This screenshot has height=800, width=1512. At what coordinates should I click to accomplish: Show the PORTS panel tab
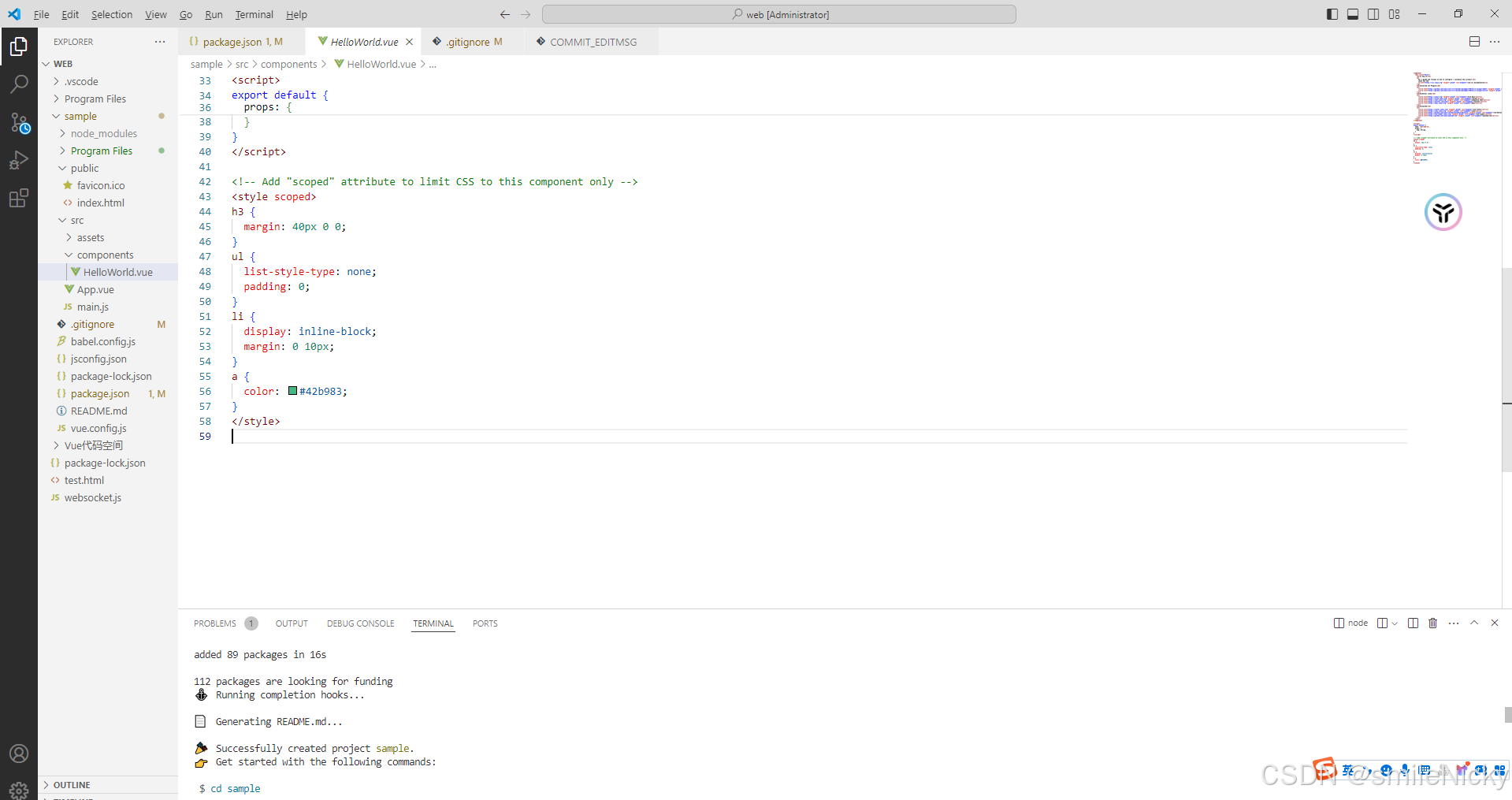485,623
